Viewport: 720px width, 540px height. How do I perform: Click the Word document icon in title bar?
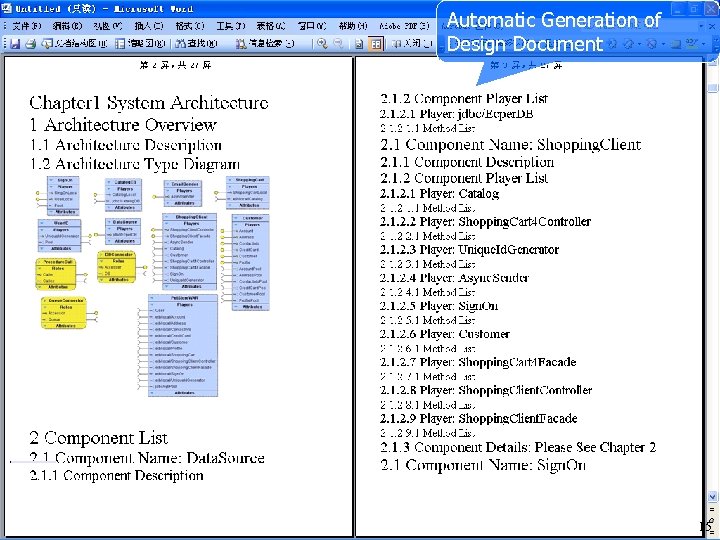point(6,8)
